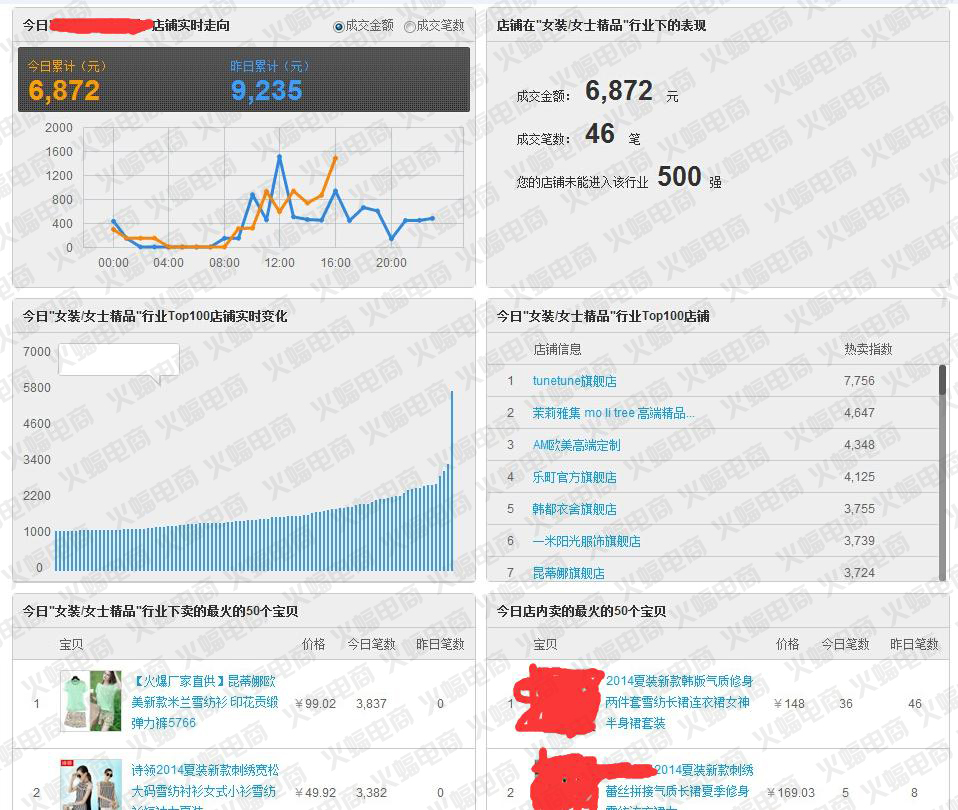Click the orange line's last point near 16:00

[335, 158]
